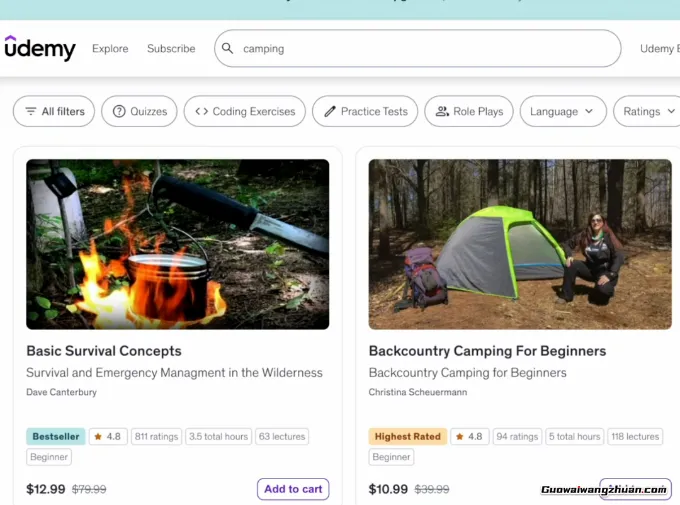Open the Ratings dropdown
Viewport: 680px width, 505px height.
tap(645, 112)
